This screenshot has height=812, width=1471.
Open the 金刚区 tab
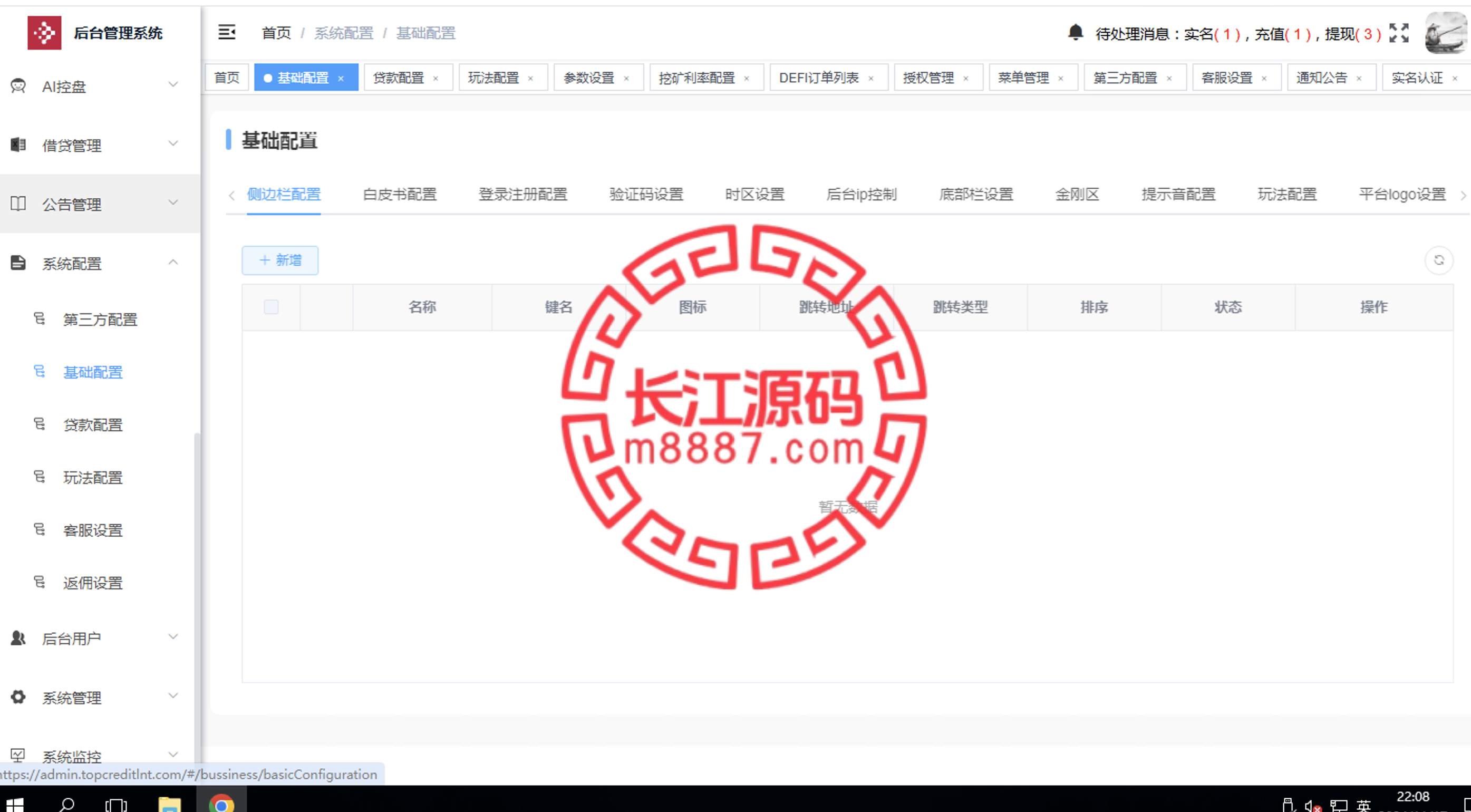point(1077,194)
